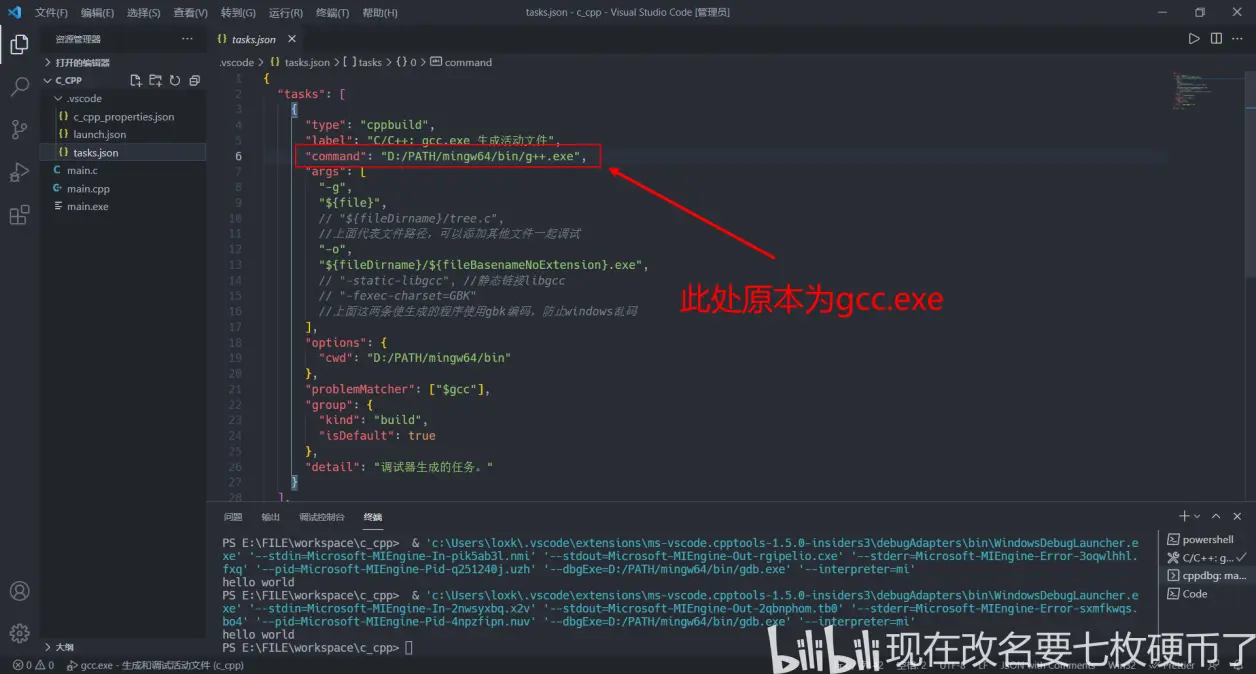
Task: Switch to the 问题 panel tab
Action: [x=233, y=517]
